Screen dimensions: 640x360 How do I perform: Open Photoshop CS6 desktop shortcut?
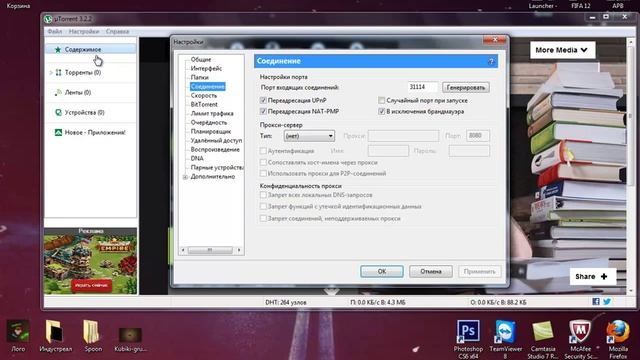coord(468,331)
